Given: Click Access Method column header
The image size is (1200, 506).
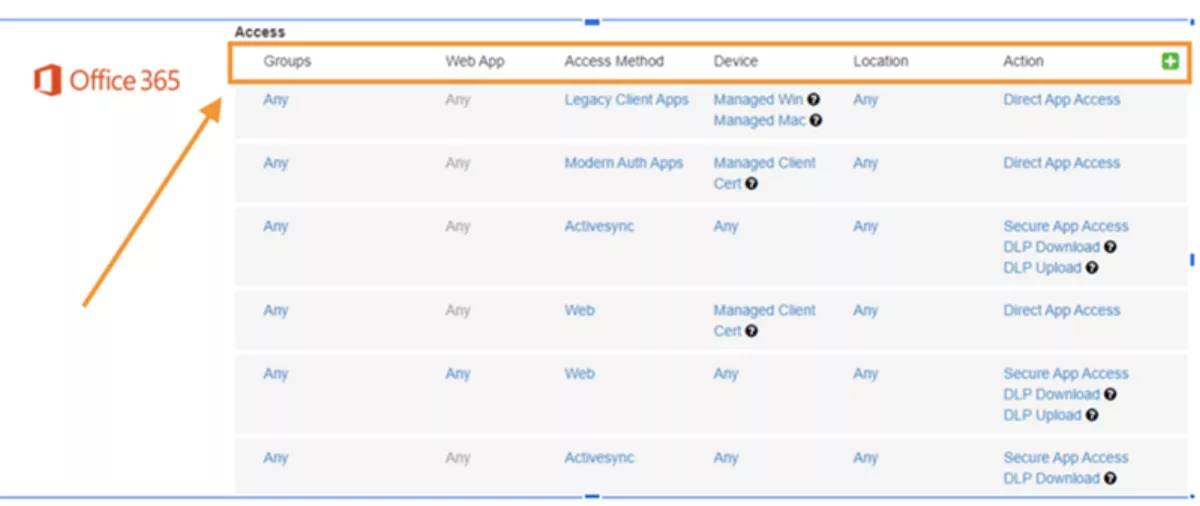Looking at the screenshot, I should pos(614,61).
